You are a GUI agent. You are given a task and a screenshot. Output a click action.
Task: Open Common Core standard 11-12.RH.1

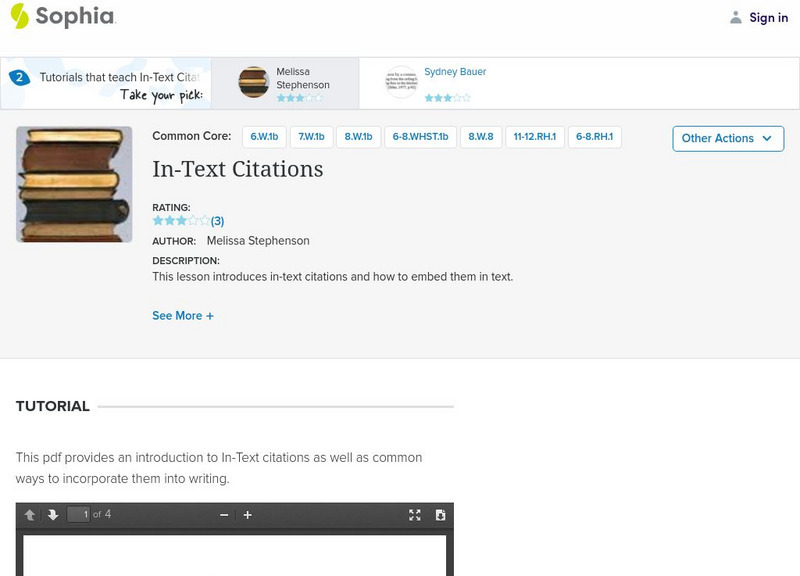(x=535, y=137)
